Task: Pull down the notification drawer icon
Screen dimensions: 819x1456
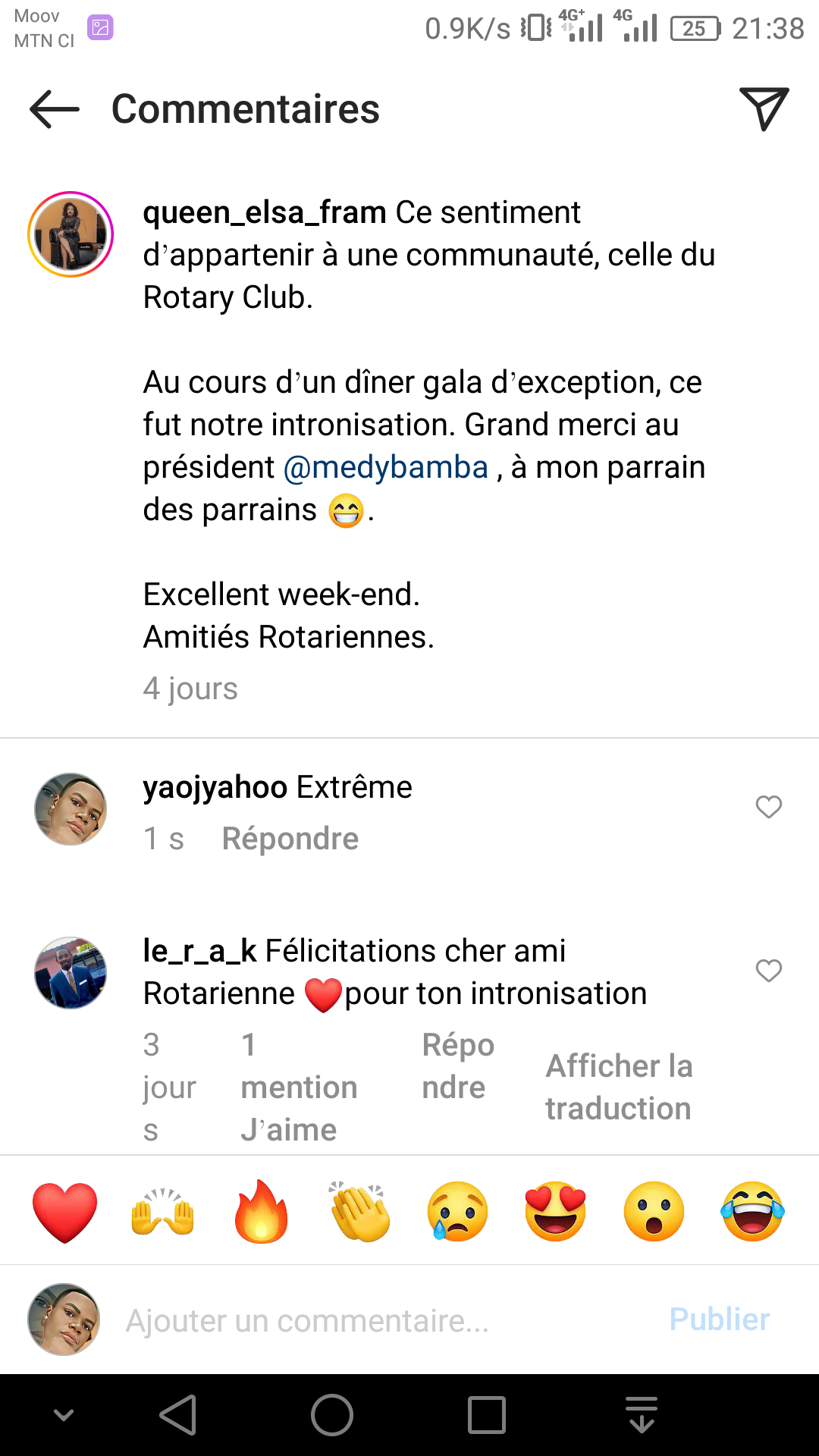Action: pos(642,1415)
